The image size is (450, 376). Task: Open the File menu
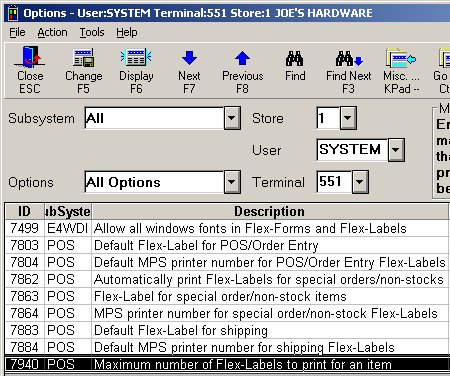tap(17, 32)
